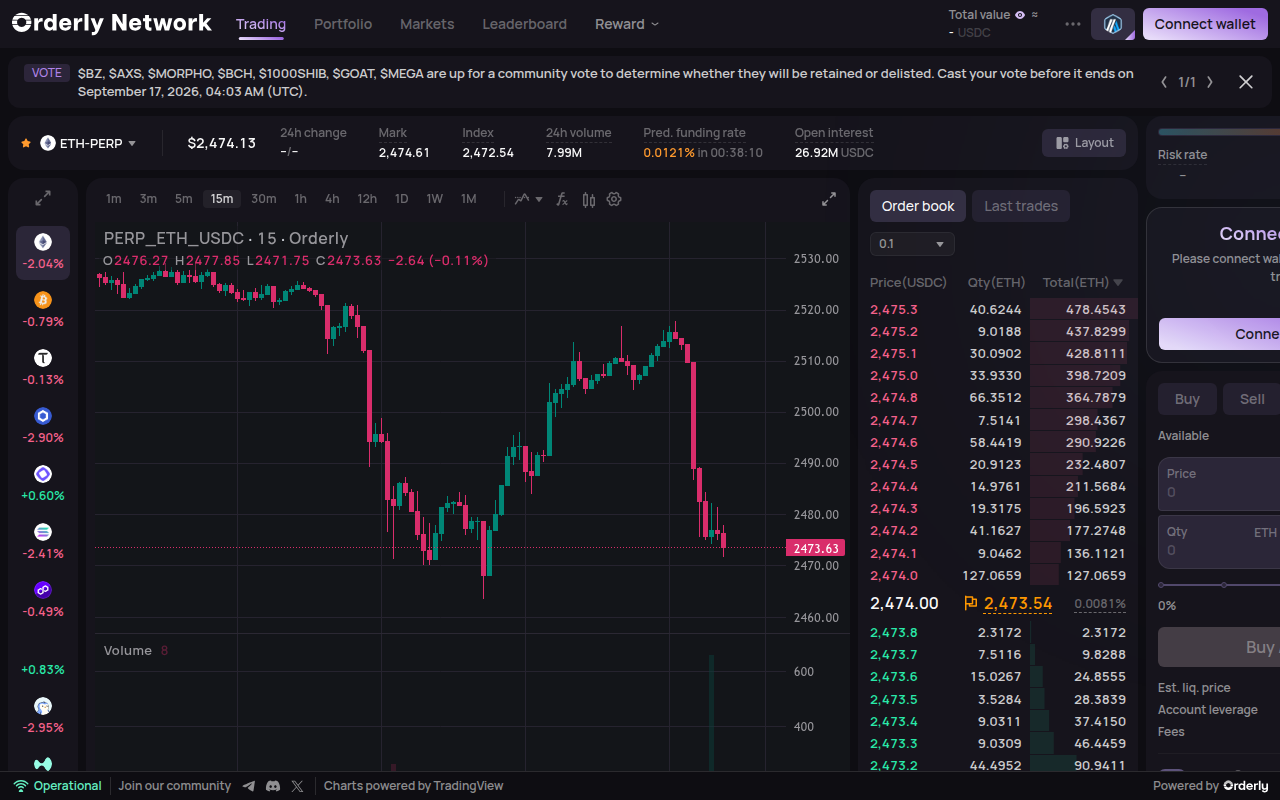Click the Operational status indicator
This screenshot has width=1280, height=800.
coord(57,786)
